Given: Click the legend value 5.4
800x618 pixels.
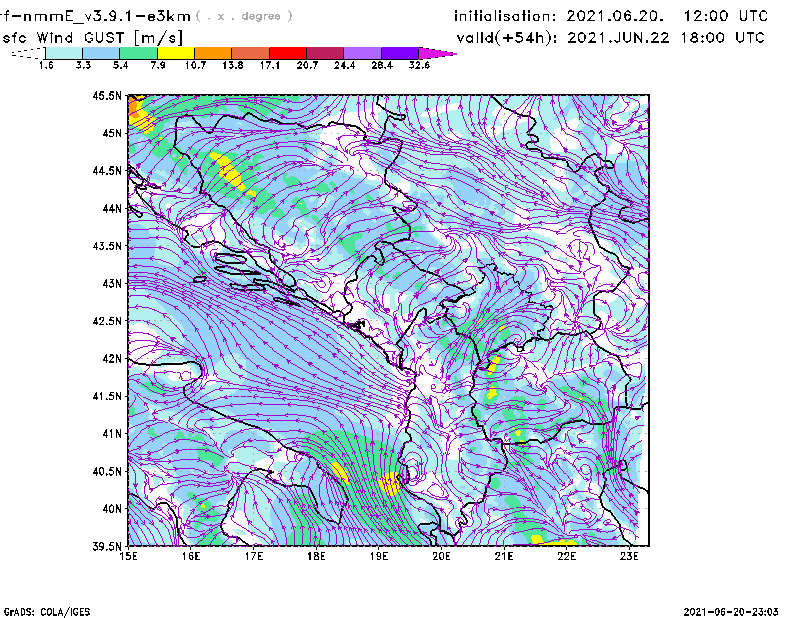Looking at the screenshot, I should 120,65.
